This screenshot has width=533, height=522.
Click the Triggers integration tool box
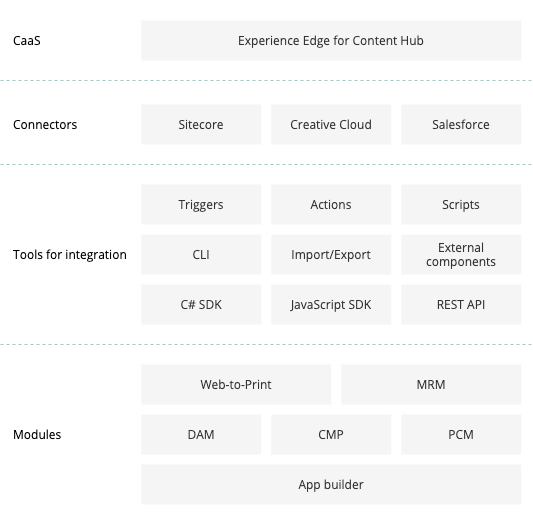[x=201, y=205]
